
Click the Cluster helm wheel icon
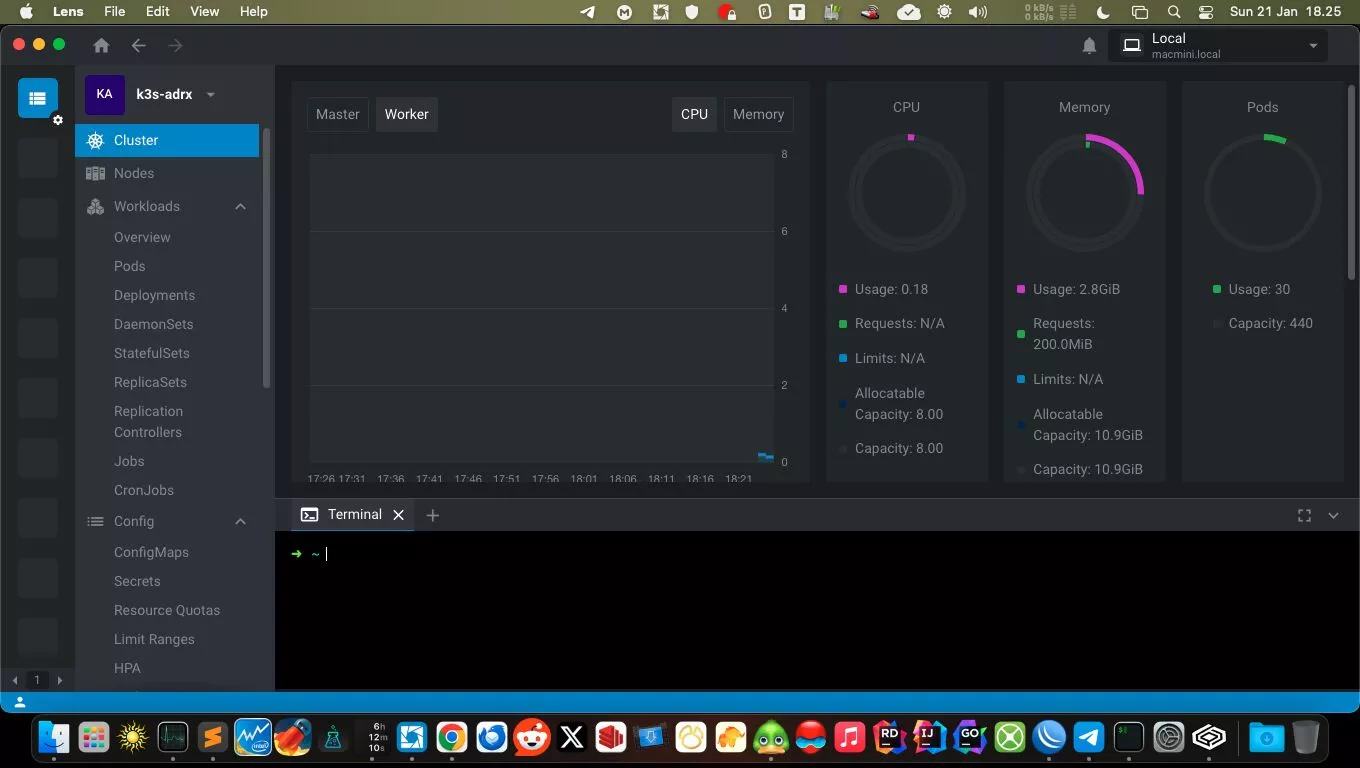[95, 141]
